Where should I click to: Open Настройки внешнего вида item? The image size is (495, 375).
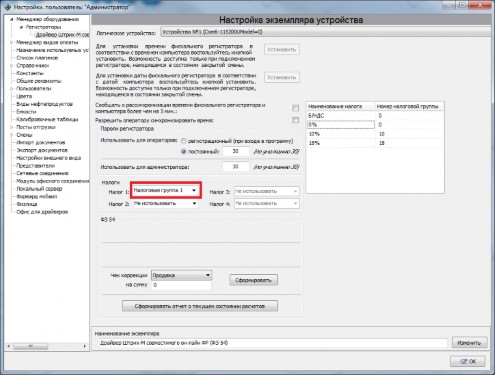[x=49, y=158]
